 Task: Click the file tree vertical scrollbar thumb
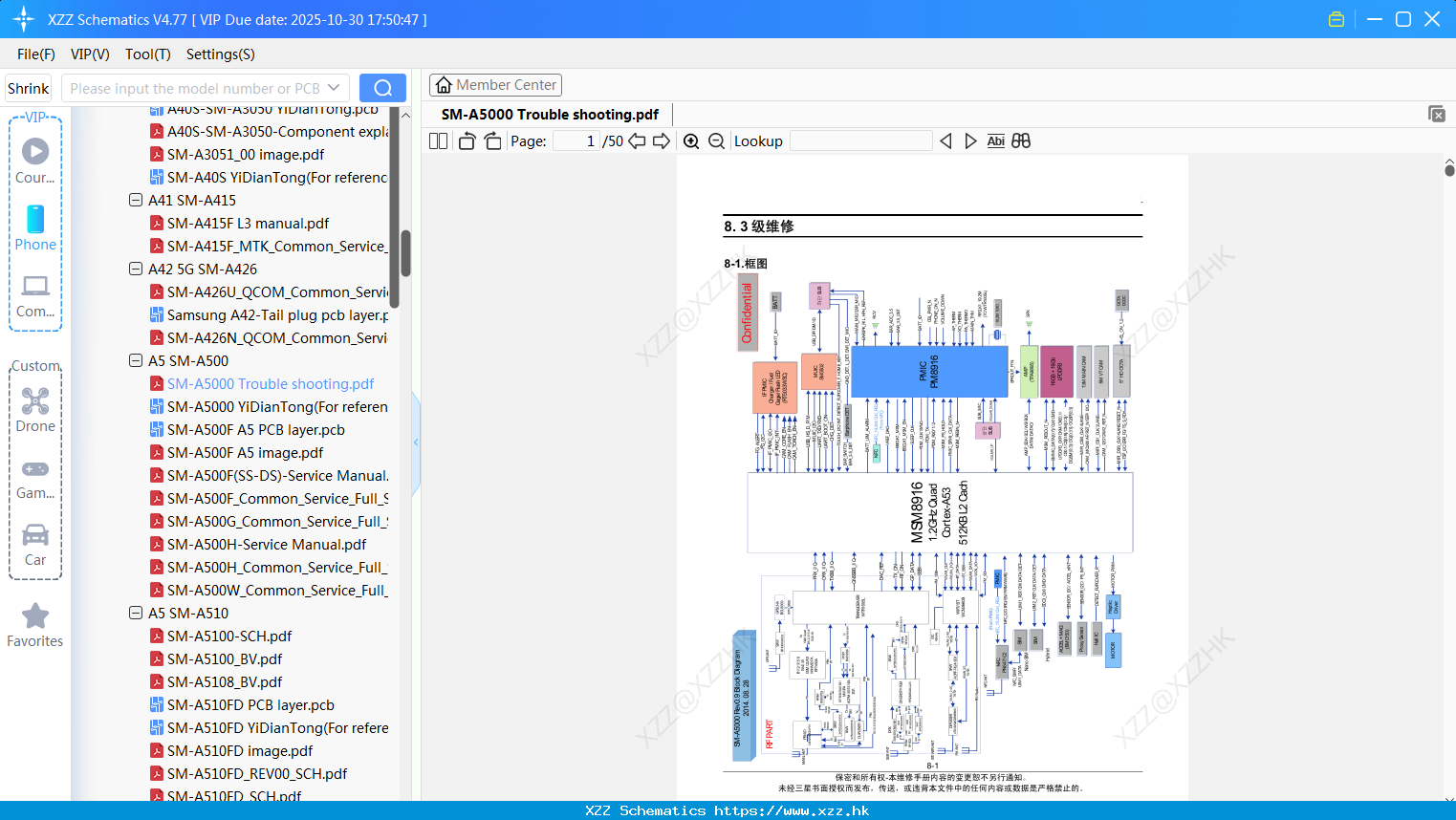405,253
